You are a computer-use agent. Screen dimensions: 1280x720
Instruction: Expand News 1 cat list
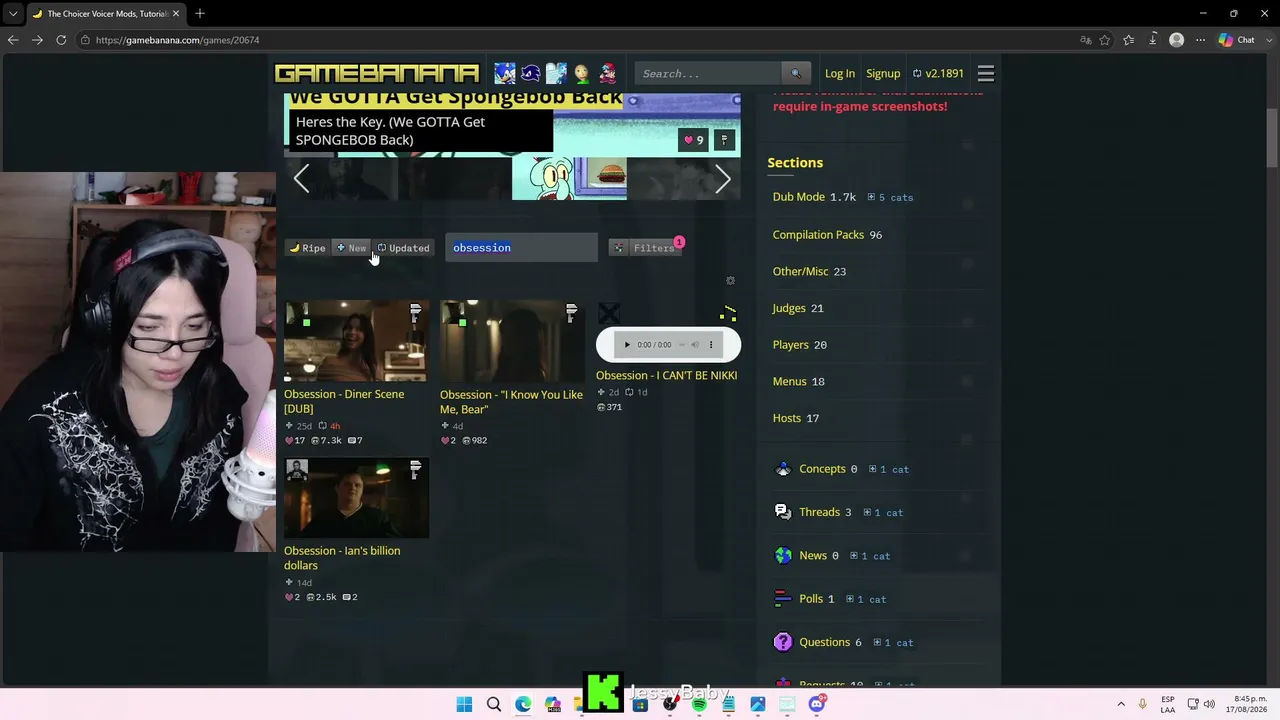pyautogui.click(x=870, y=556)
